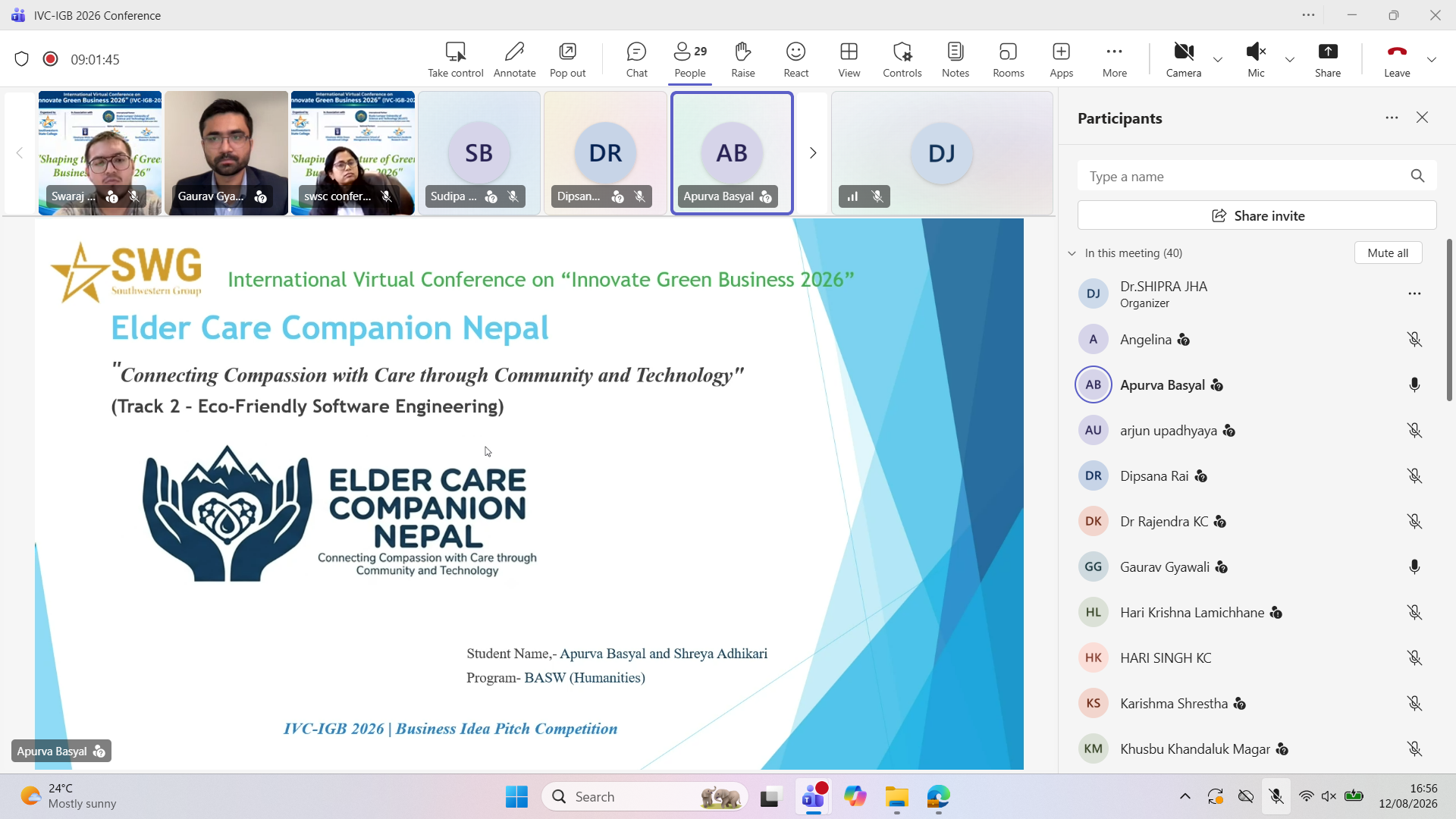The image size is (1456, 819).
Task: Select Karishma Shrestha in participant list
Action: coord(1251,704)
